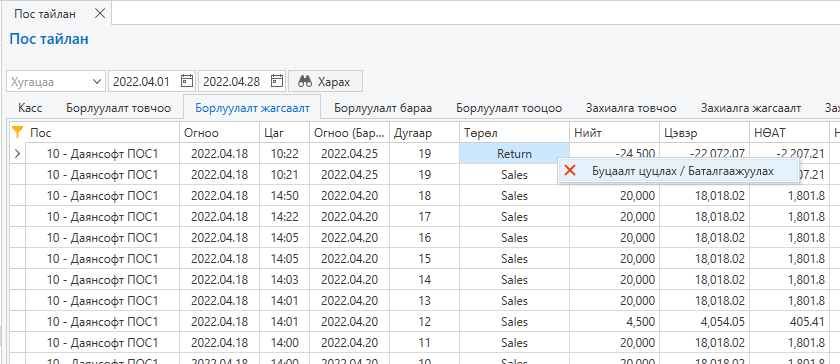Click Sales cell in row number 12

point(514,321)
